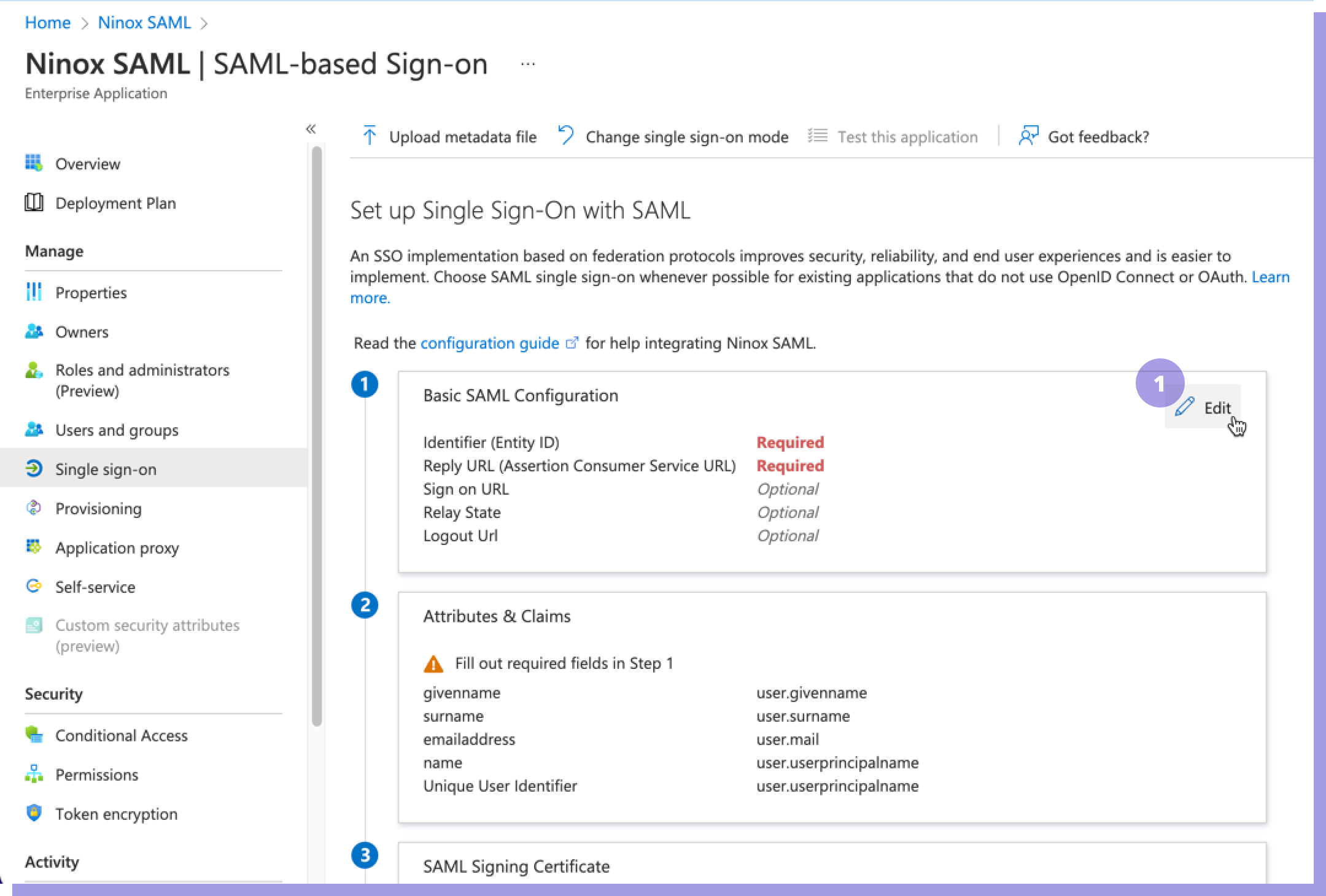Click the sidebar vertical scrollbar
The image size is (1326, 896).
point(317,436)
